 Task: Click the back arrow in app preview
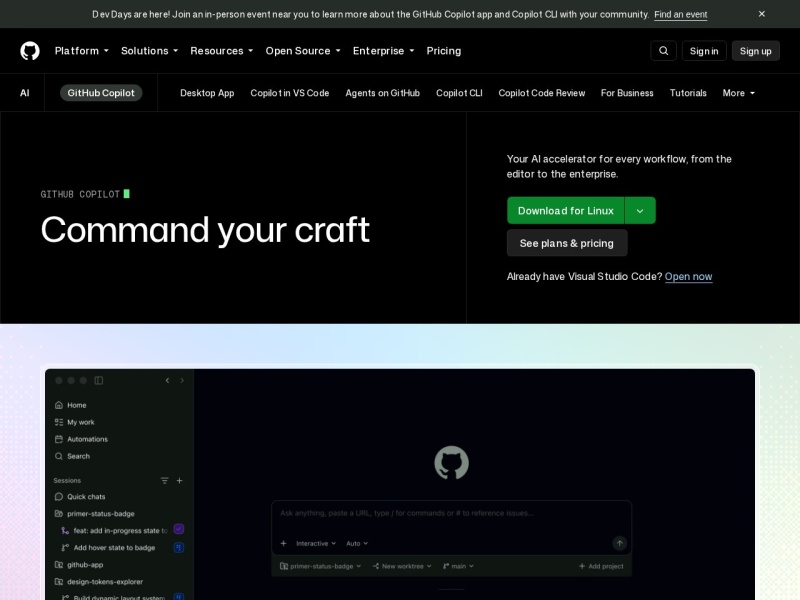click(167, 381)
